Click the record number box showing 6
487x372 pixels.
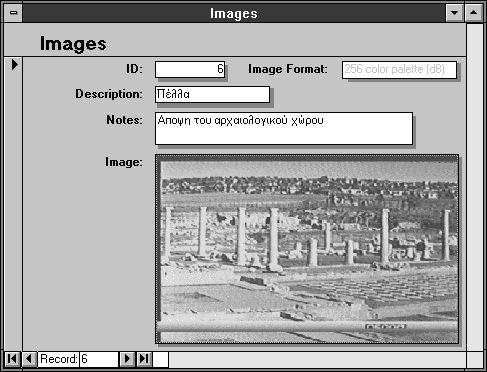(99, 359)
